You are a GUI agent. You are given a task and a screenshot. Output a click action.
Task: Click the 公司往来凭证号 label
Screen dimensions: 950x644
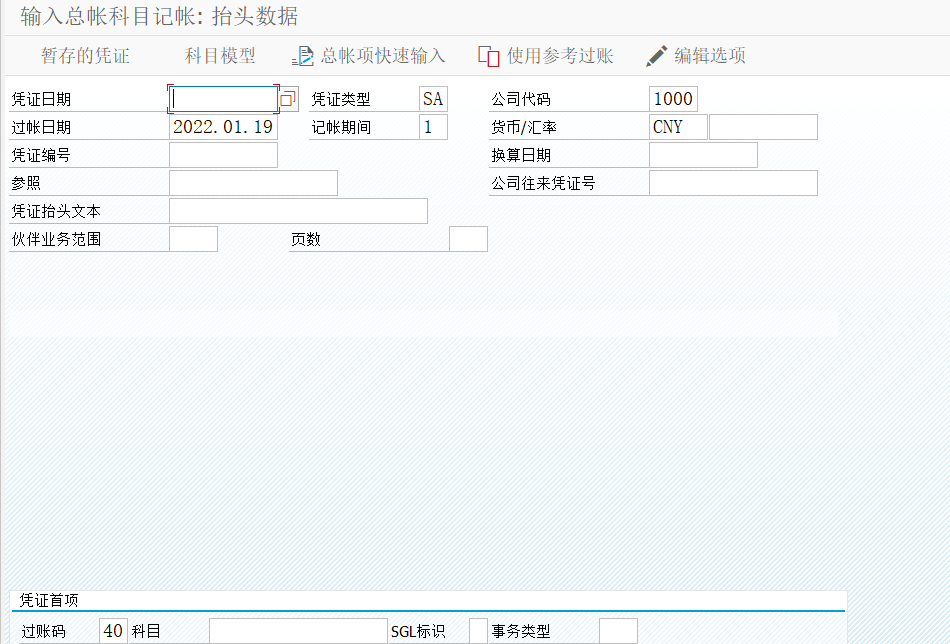(x=543, y=183)
